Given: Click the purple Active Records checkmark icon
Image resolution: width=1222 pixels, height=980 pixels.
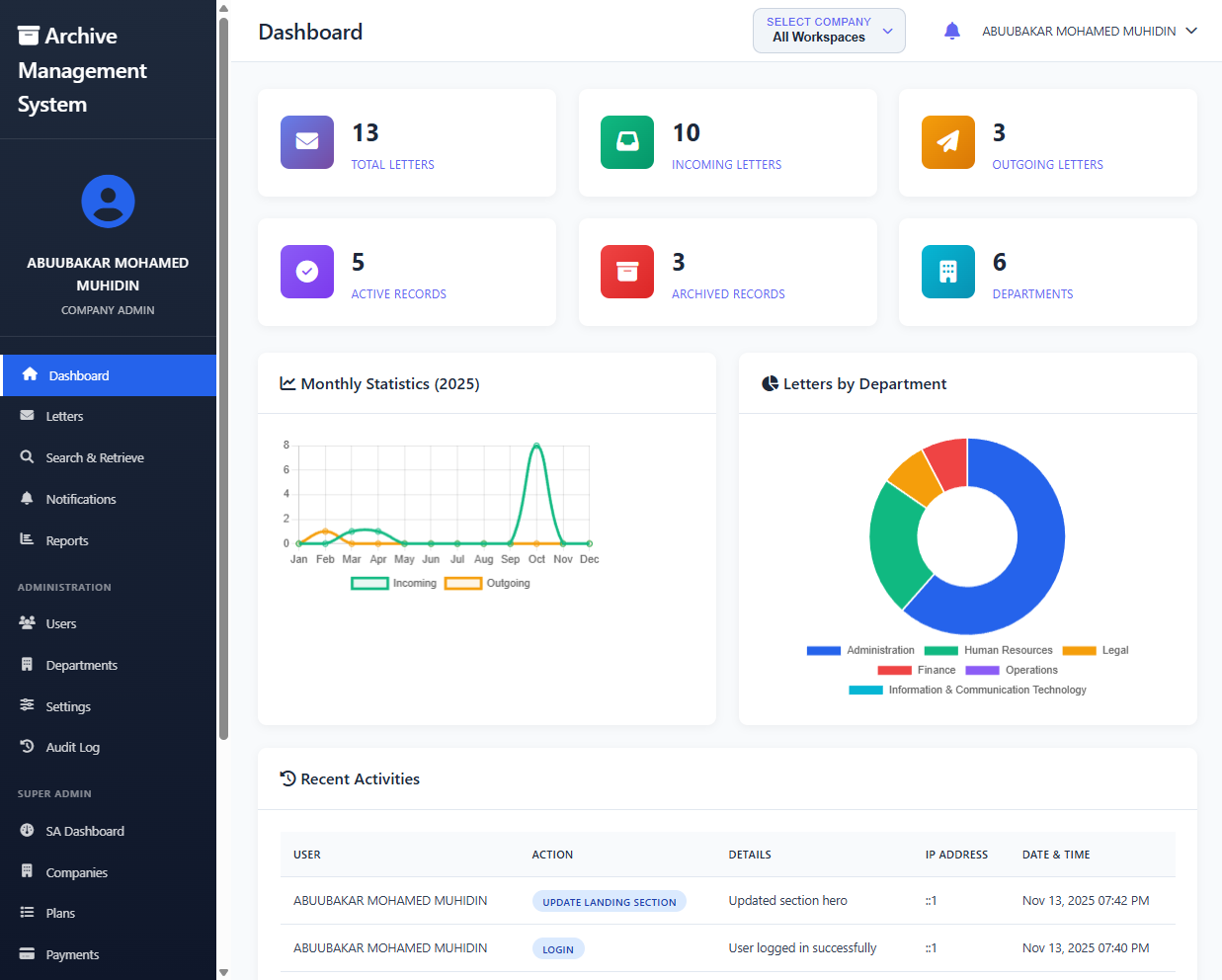Looking at the screenshot, I should pyautogui.click(x=307, y=272).
